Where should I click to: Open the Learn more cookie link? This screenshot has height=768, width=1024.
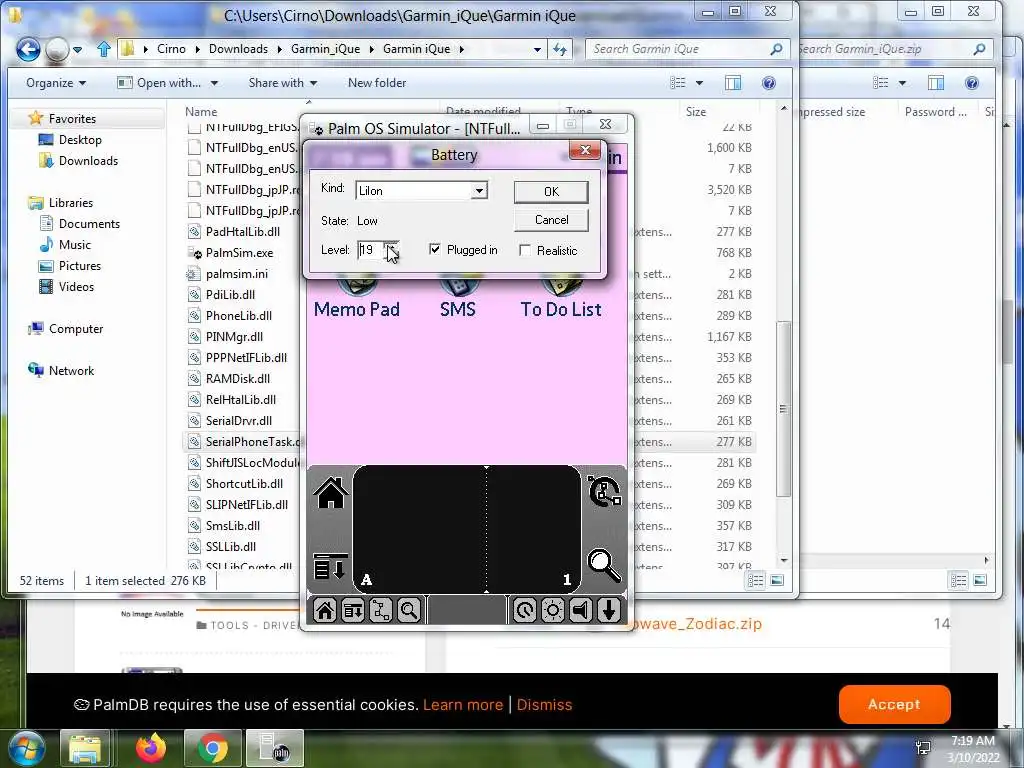(x=463, y=705)
